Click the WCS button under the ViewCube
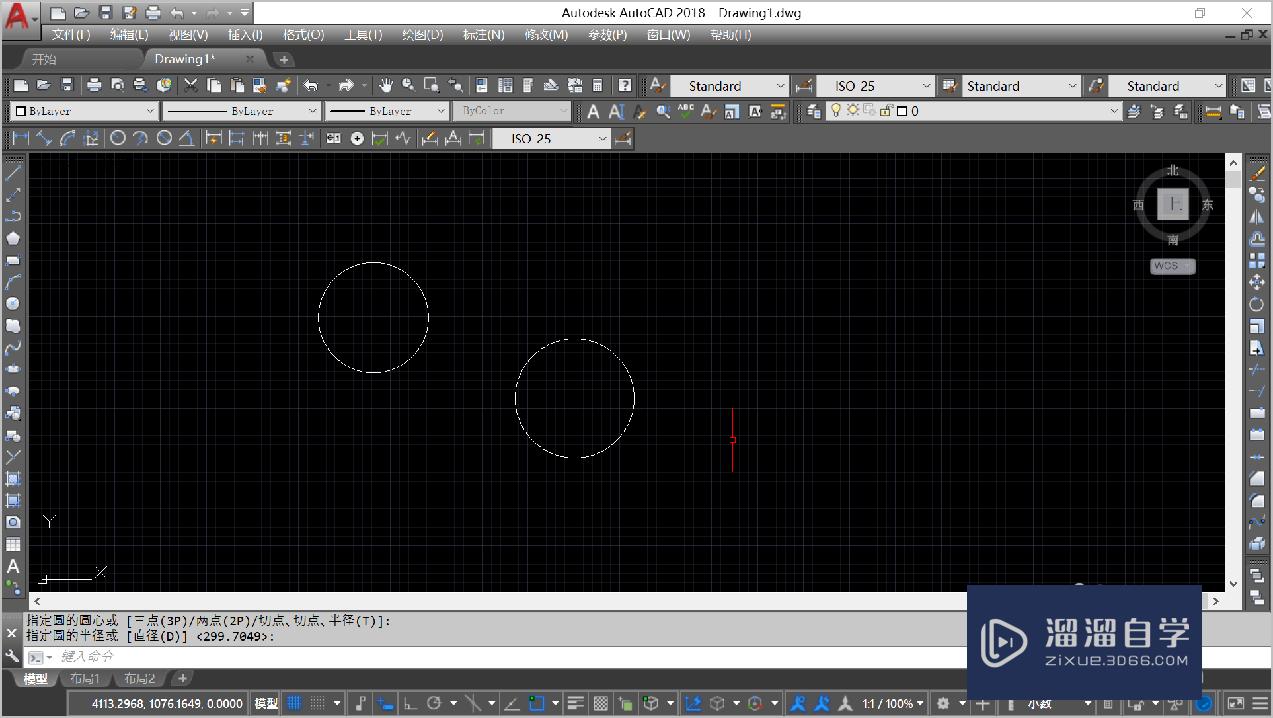Image resolution: width=1273 pixels, height=718 pixels. (1172, 266)
